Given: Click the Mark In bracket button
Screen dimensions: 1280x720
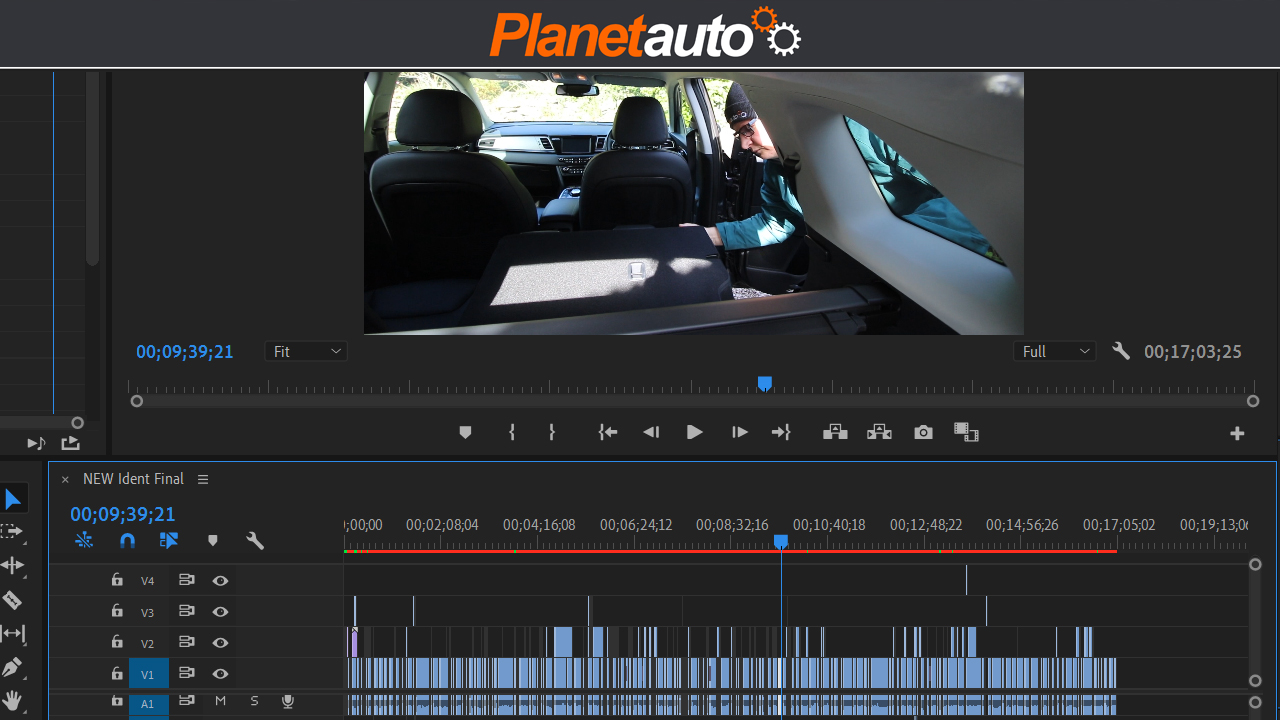Looking at the screenshot, I should [x=512, y=432].
